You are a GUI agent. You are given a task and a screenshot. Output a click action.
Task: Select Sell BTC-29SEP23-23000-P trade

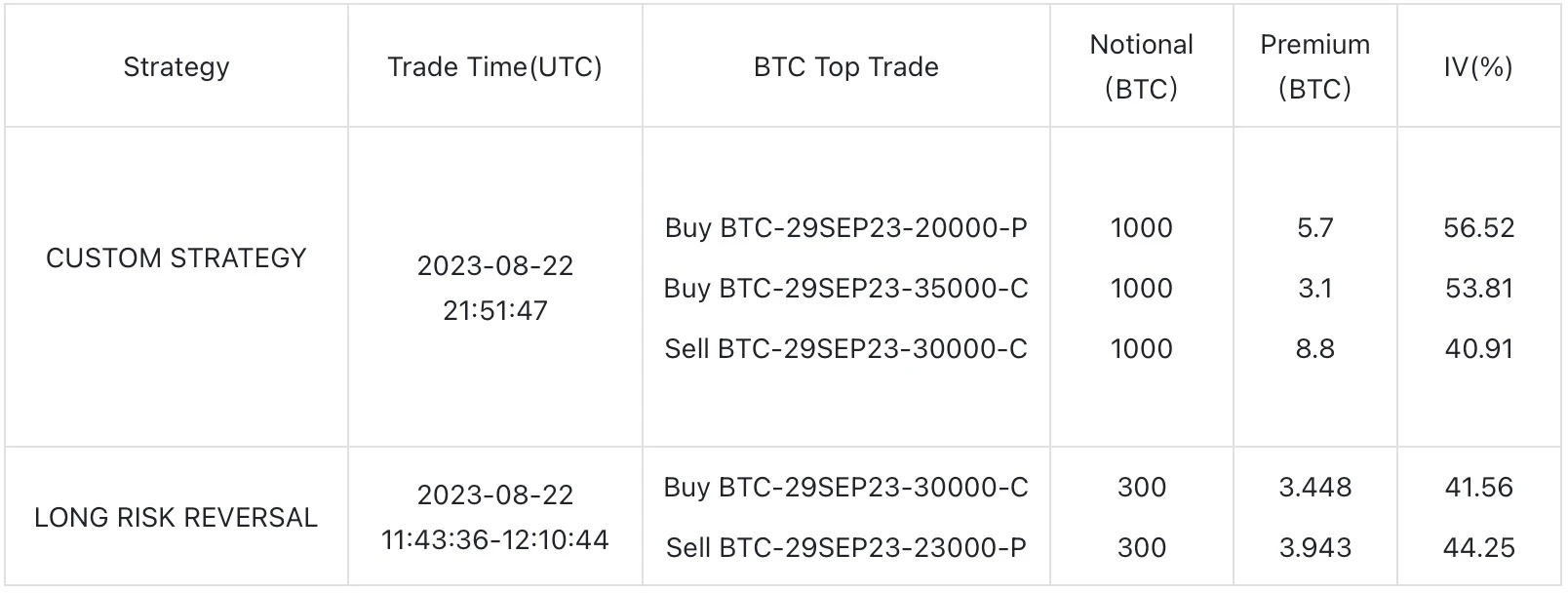tap(846, 547)
